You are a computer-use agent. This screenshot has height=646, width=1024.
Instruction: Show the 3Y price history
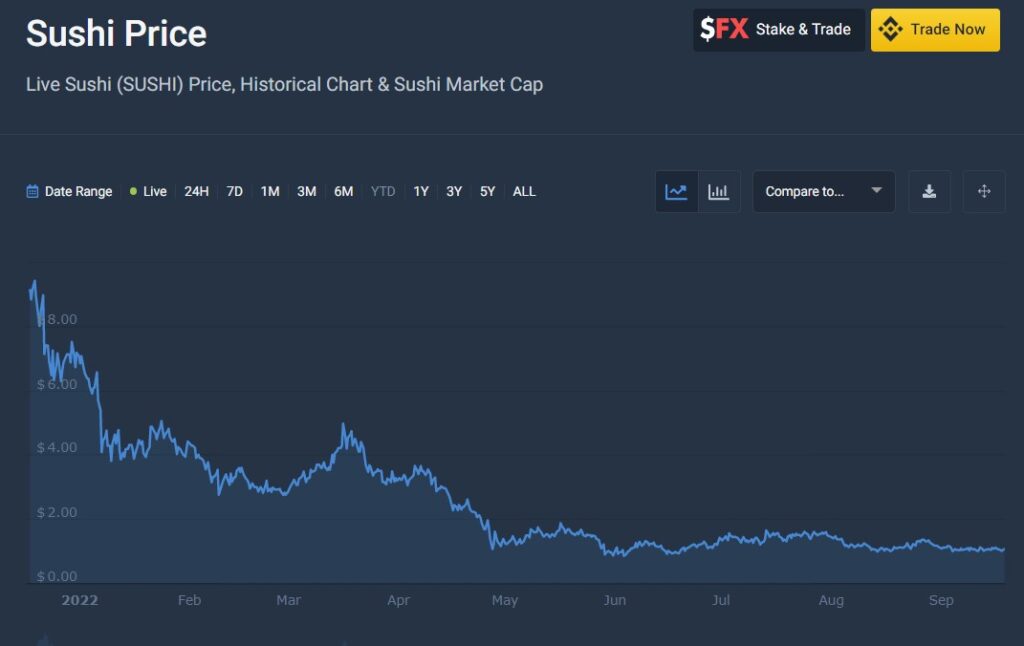coord(454,192)
